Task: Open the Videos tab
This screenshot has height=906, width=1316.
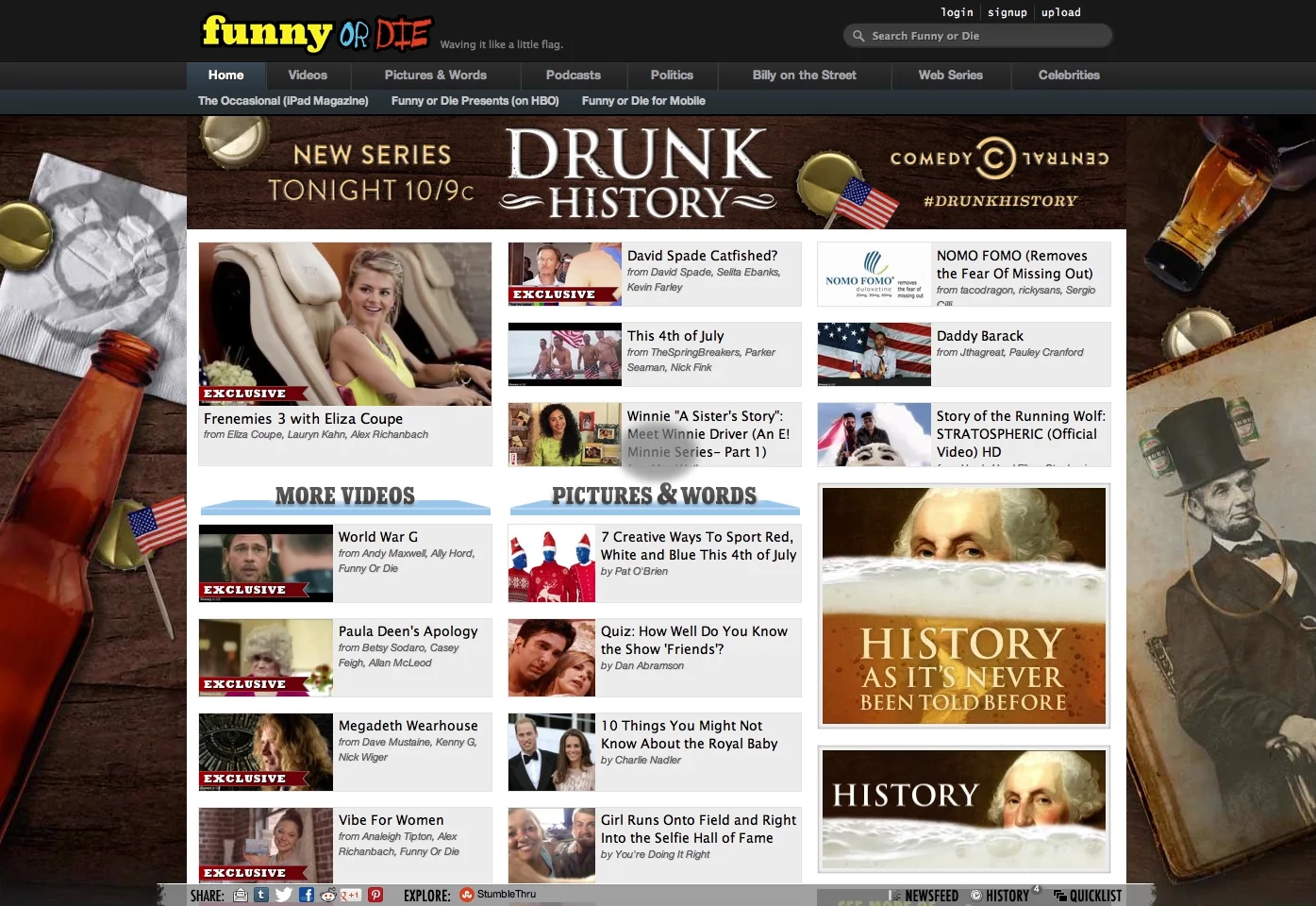Action: (308, 75)
